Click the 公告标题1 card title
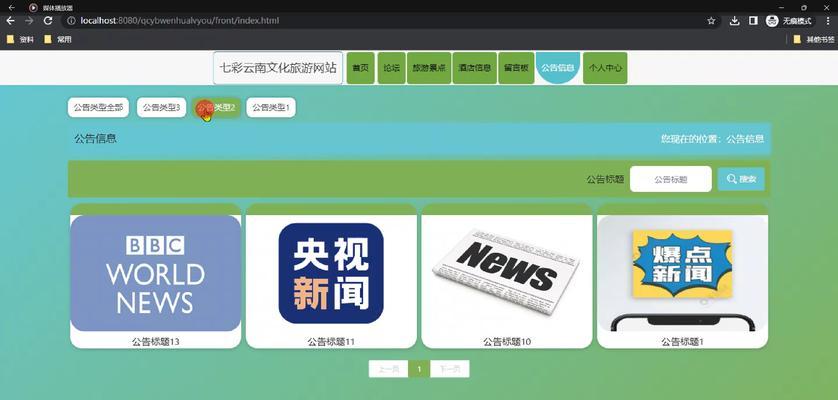This screenshot has width=838, height=400. tap(682, 342)
